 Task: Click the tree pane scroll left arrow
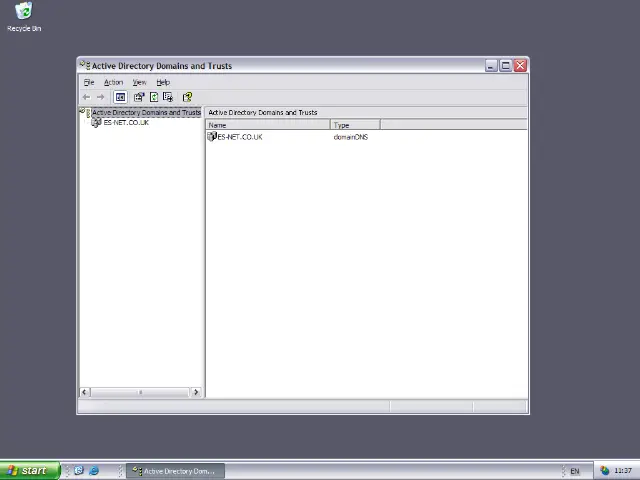coord(84,392)
